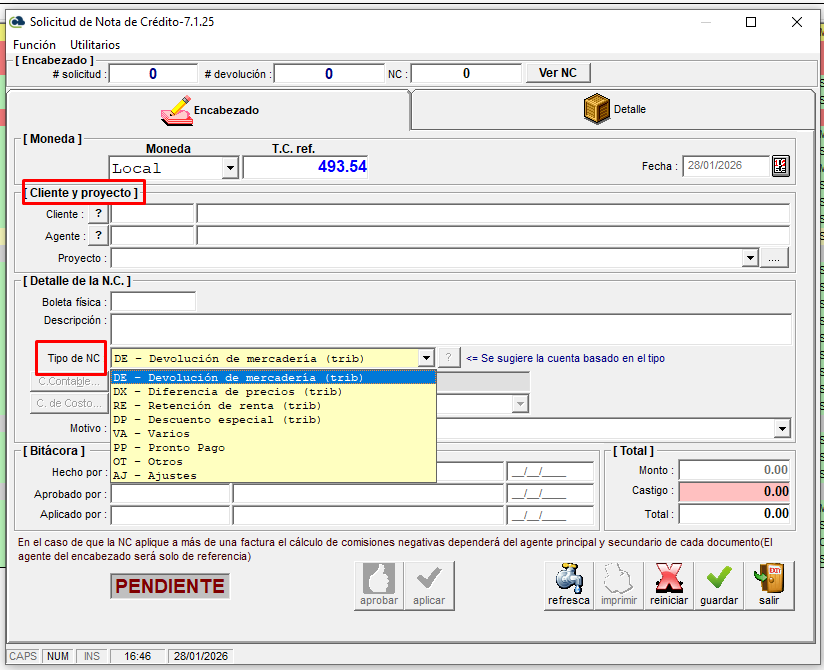Click the question mark beside Cliente
Viewport: 824px width, 670px height.
click(97, 214)
